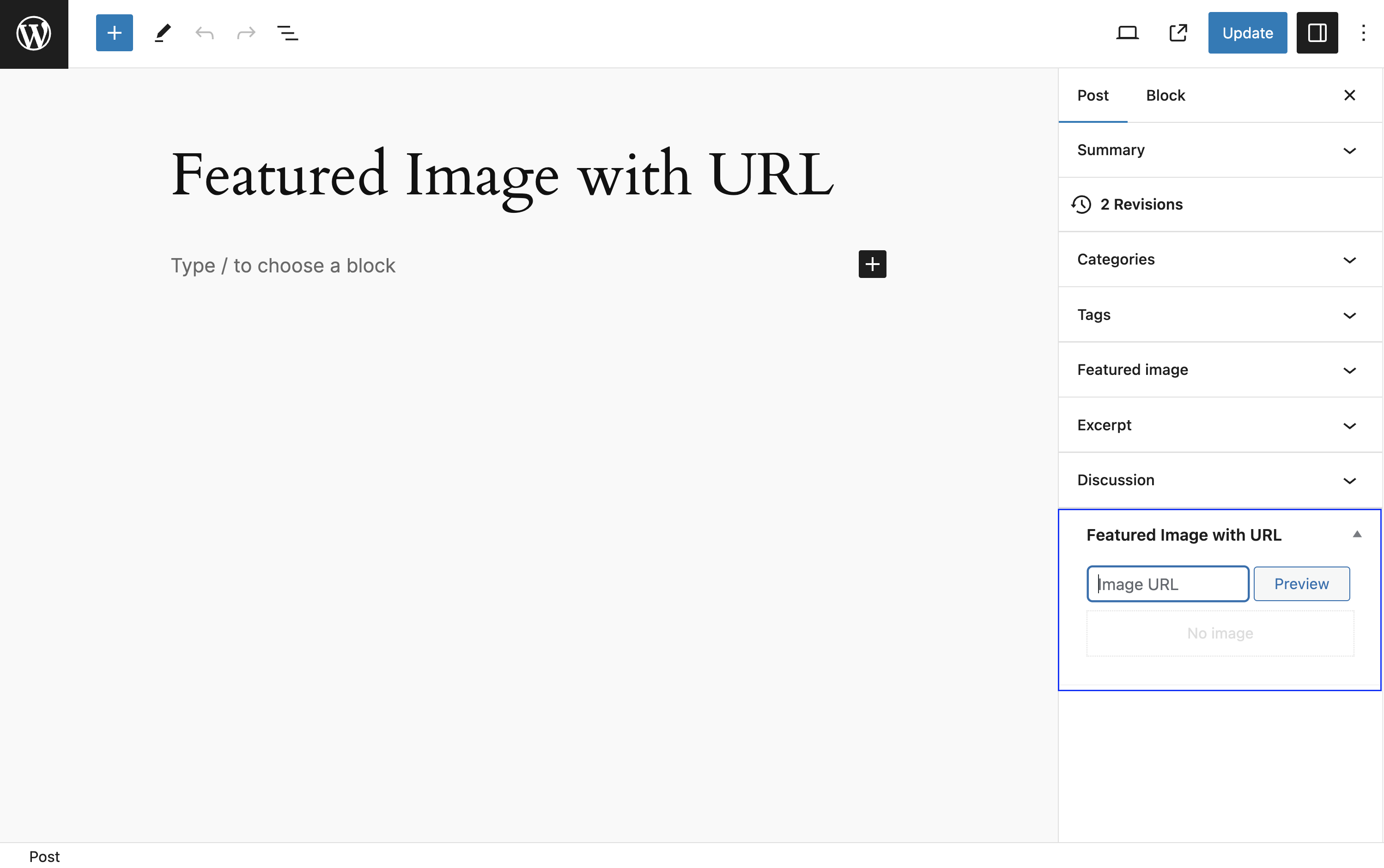Switch to the Block tab

click(x=1165, y=95)
